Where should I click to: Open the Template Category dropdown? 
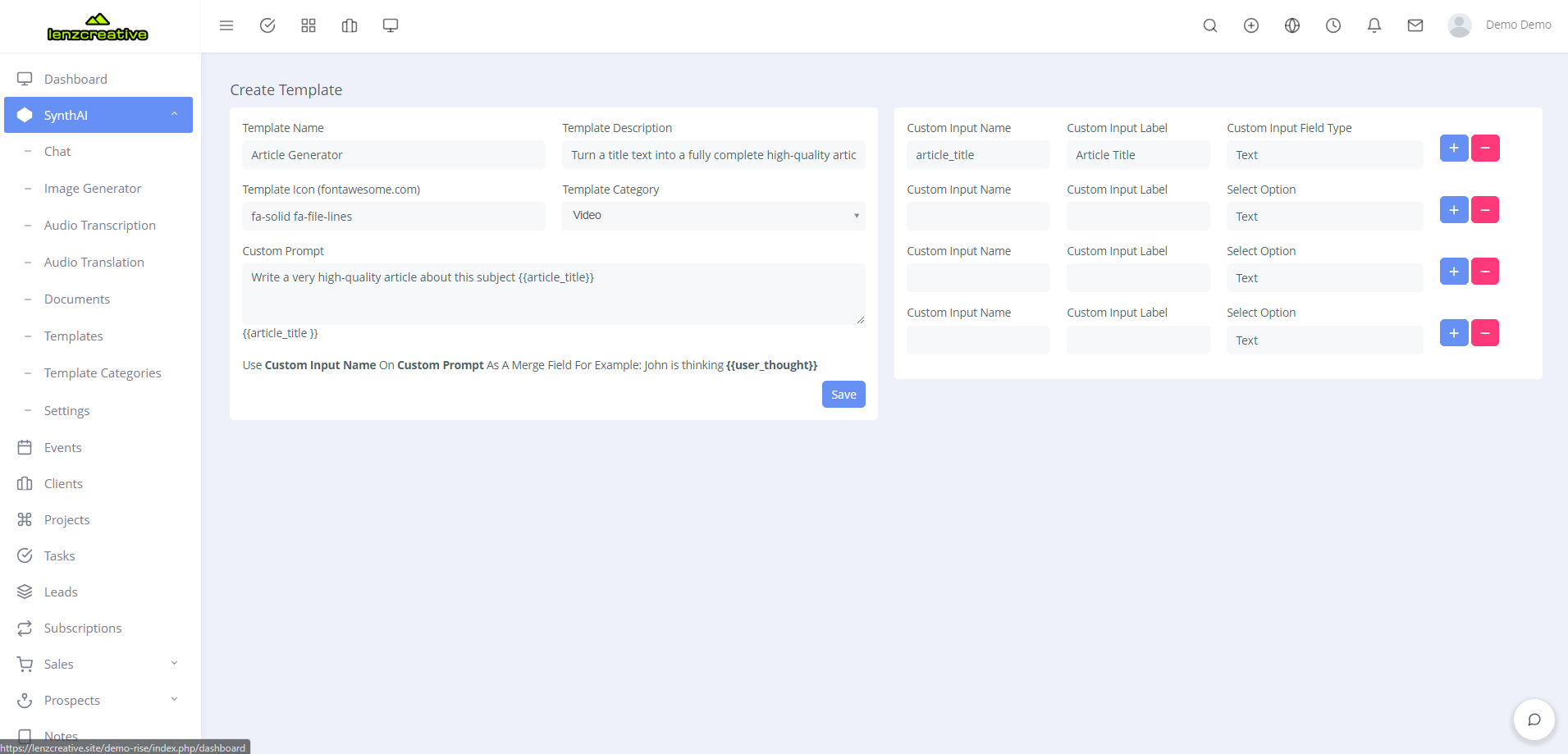coord(712,216)
